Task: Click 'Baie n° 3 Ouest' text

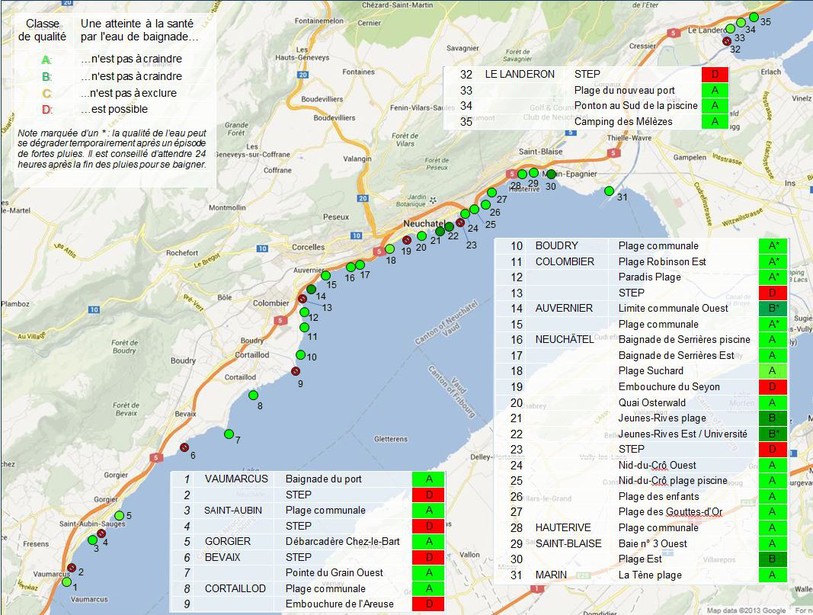Action: pyautogui.click(x=653, y=543)
